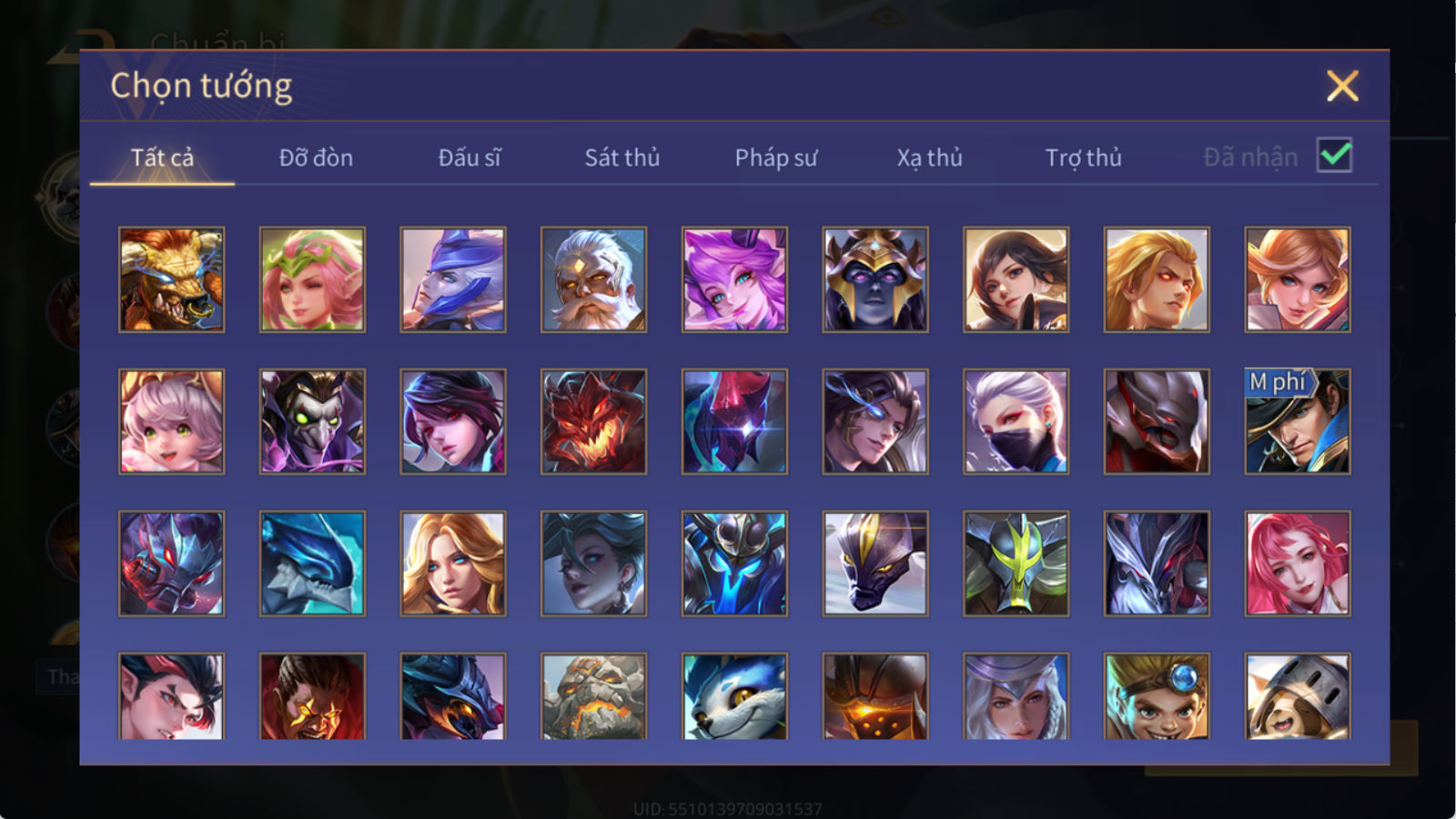Select the hero marked M phí
The width and height of the screenshot is (1456, 819).
[1298, 421]
